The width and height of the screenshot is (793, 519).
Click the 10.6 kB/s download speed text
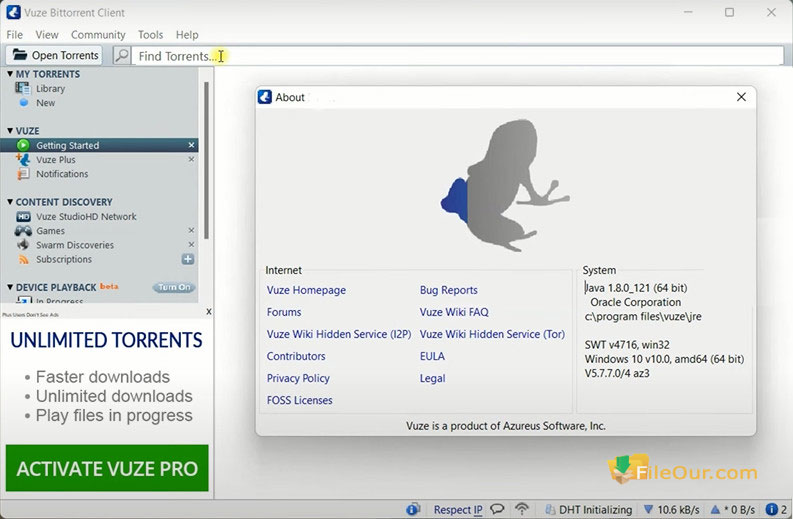pos(678,509)
